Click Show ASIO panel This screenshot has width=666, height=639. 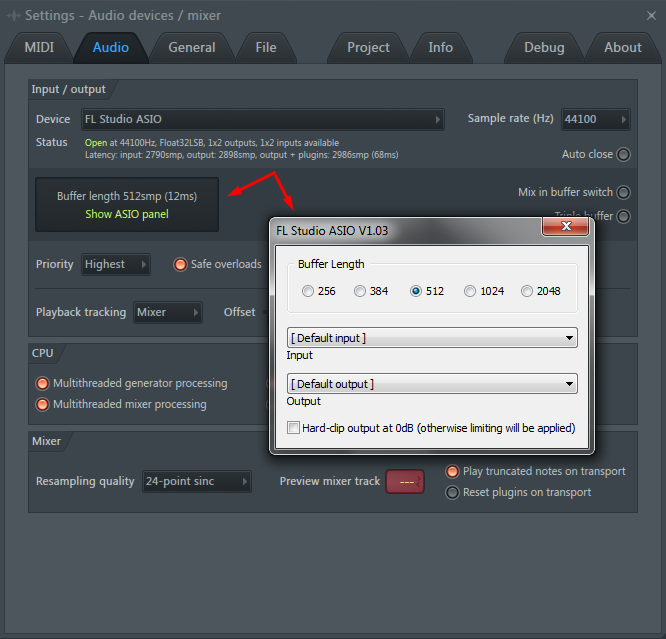tap(127, 214)
